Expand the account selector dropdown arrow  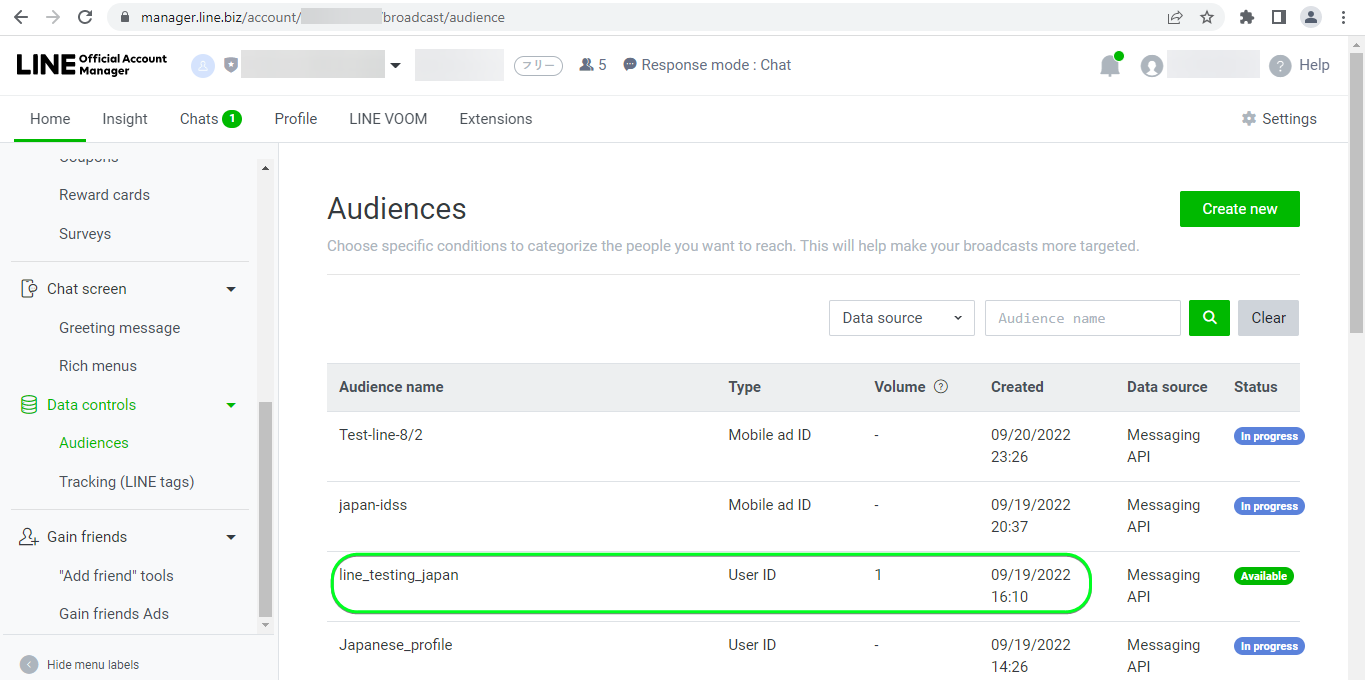click(395, 66)
